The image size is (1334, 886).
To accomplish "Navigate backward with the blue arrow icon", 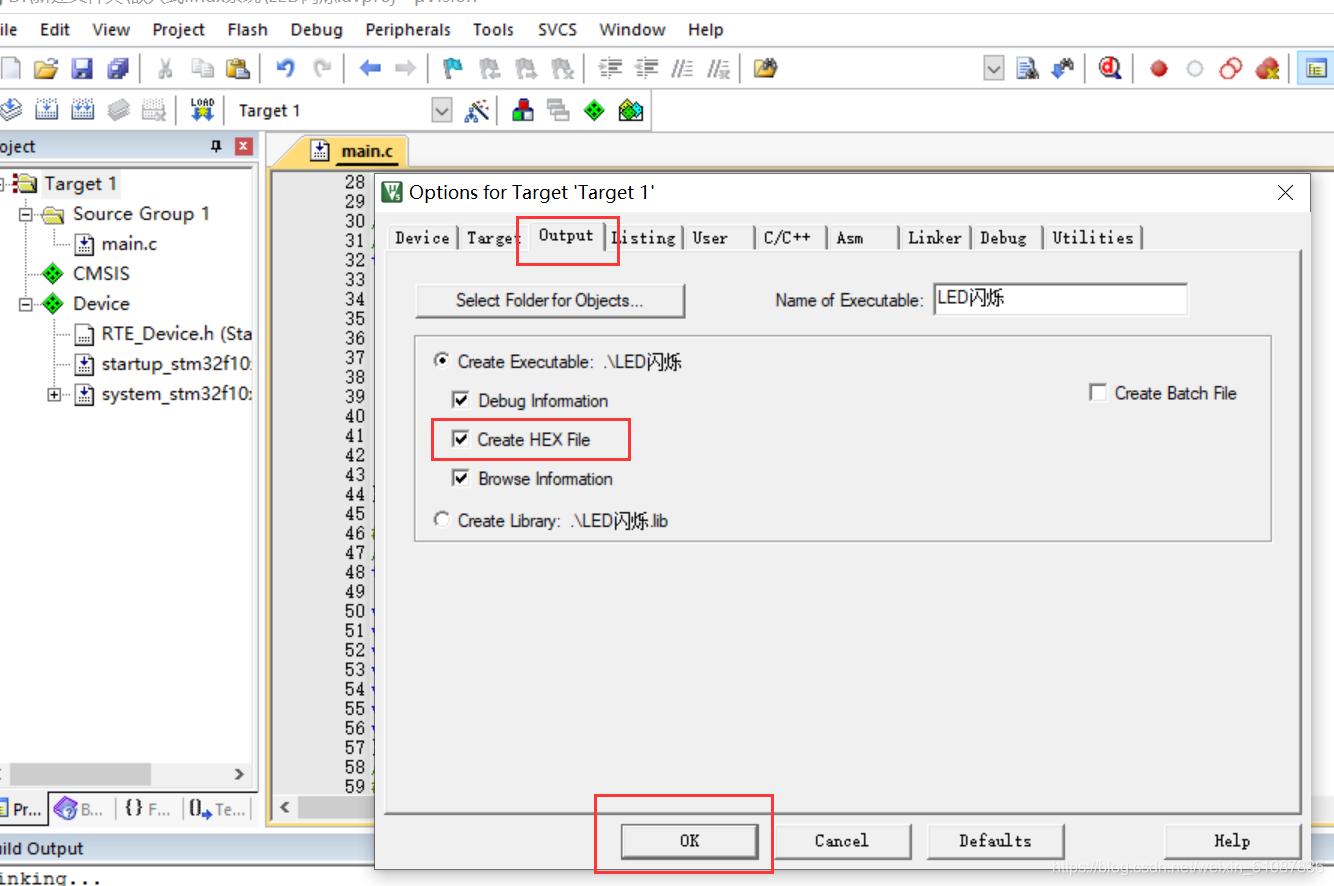I will pyautogui.click(x=370, y=68).
